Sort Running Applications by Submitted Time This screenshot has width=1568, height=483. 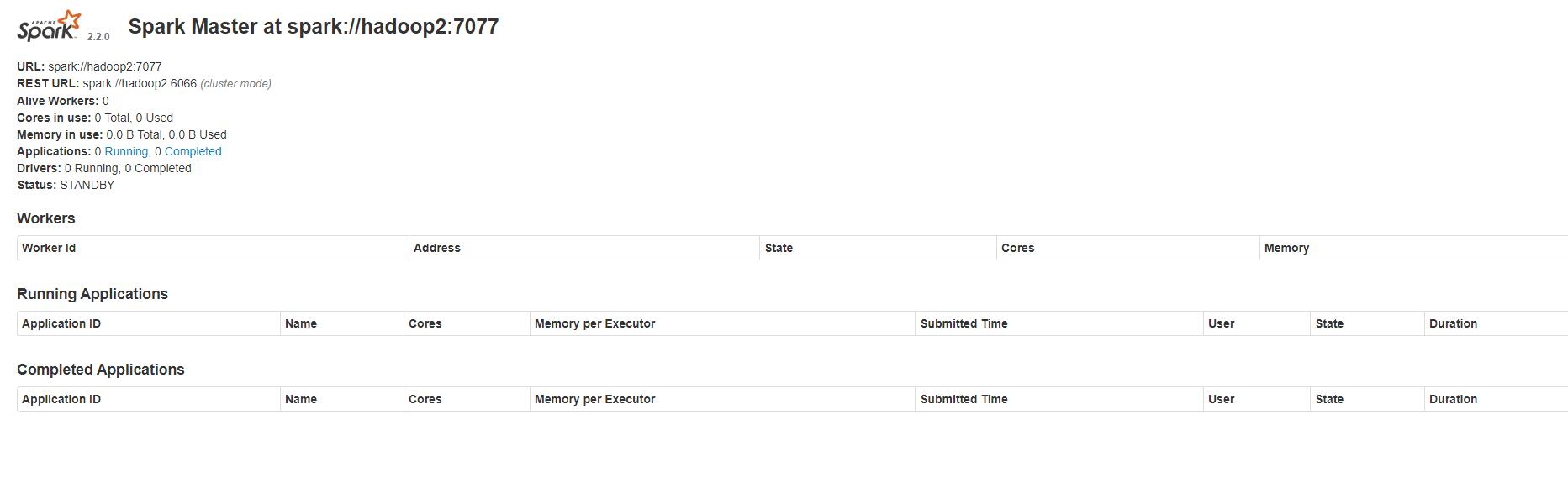[964, 323]
